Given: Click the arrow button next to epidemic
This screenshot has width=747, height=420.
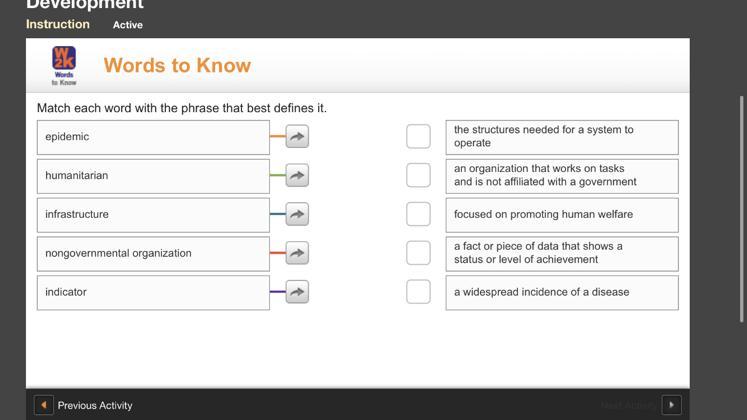Looking at the screenshot, I should [297, 136].
